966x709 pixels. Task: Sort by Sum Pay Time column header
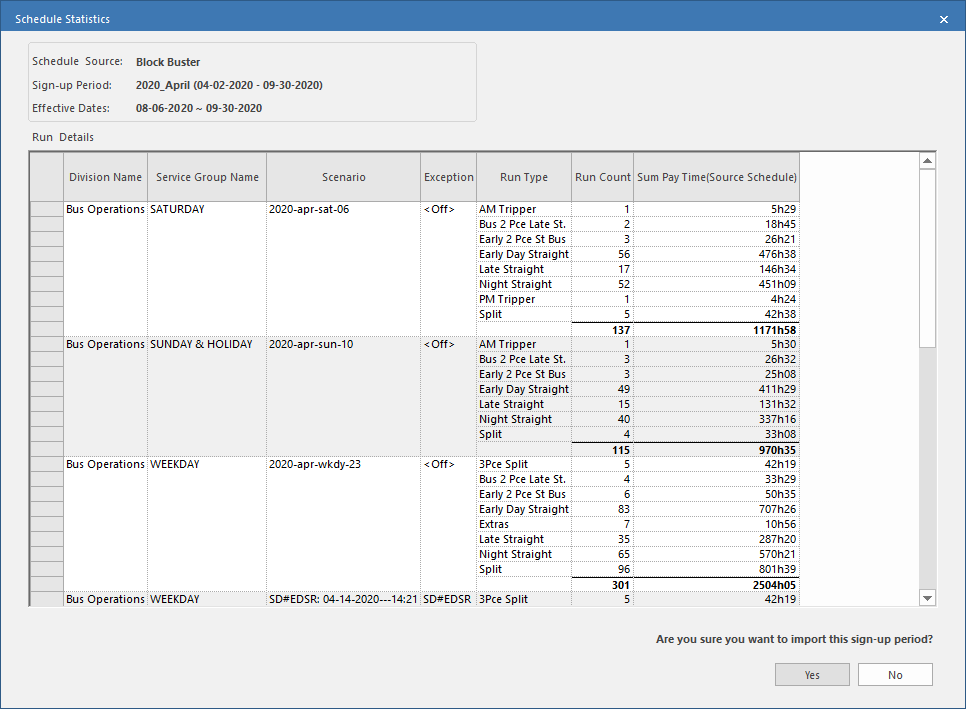715,176
